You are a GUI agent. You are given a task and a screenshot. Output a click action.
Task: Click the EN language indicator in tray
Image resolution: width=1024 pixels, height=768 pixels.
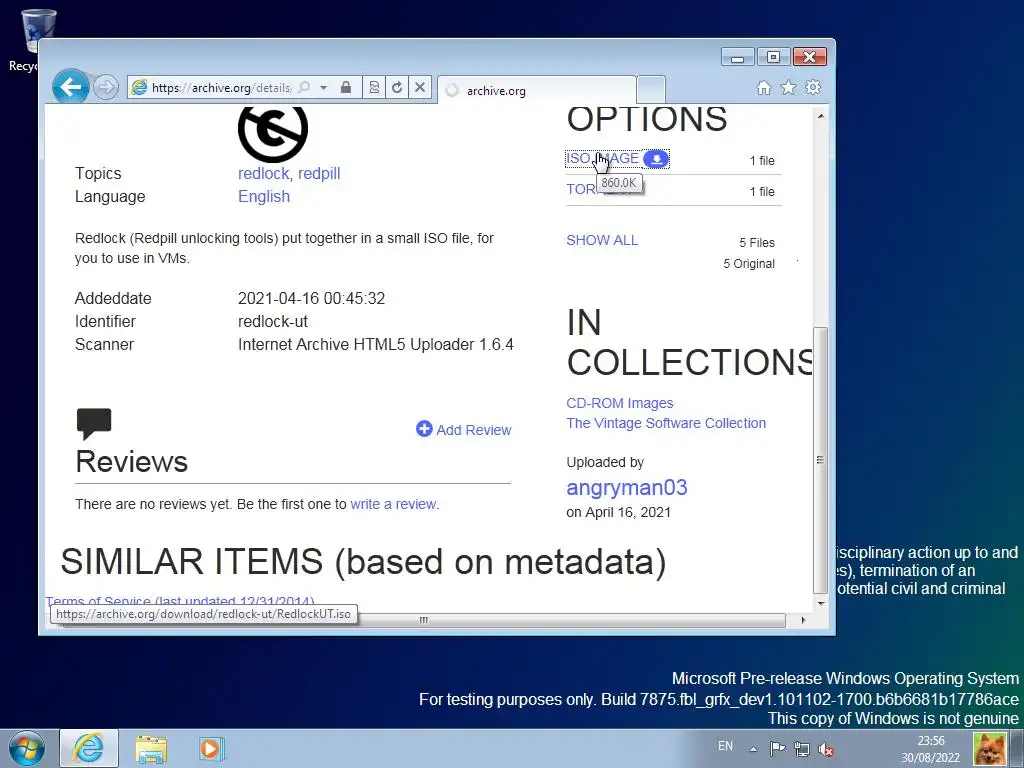click(x=725, y=746)
